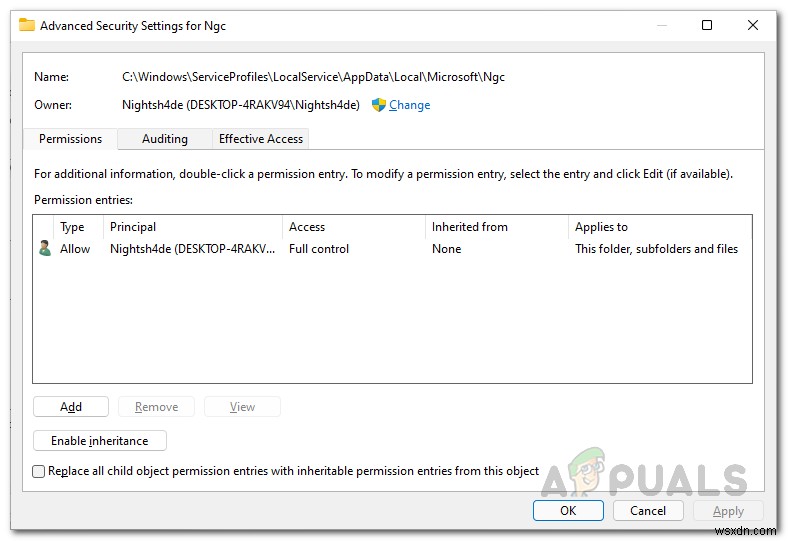
Task: Switch to the Permissions tab
Action: pyautogui.click(x=70, y=139)
